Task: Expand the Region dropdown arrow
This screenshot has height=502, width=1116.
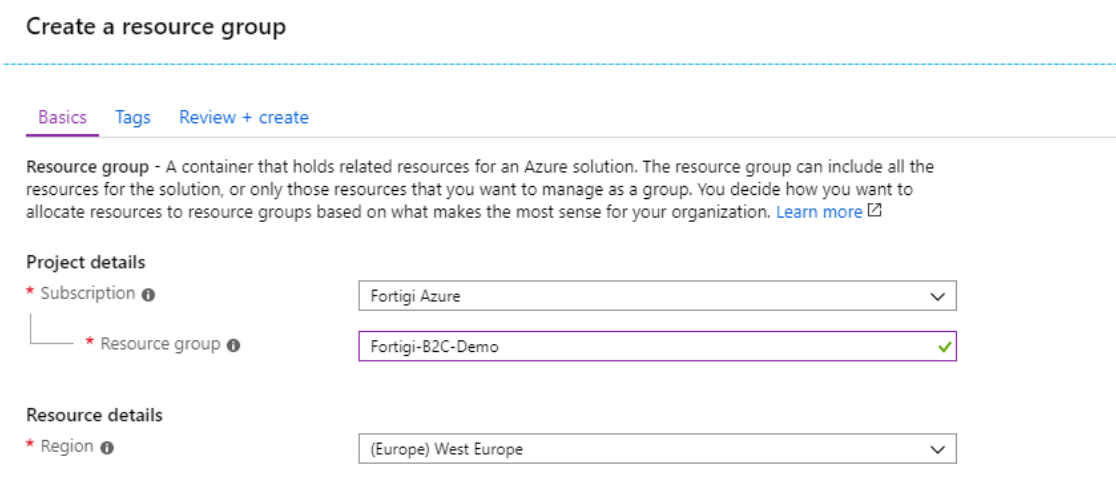Action: (x=937, y=449)
